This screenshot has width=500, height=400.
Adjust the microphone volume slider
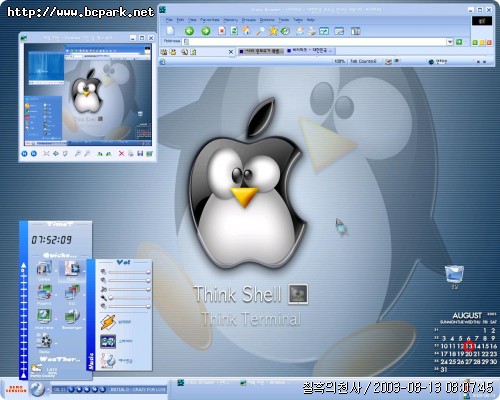129,298
